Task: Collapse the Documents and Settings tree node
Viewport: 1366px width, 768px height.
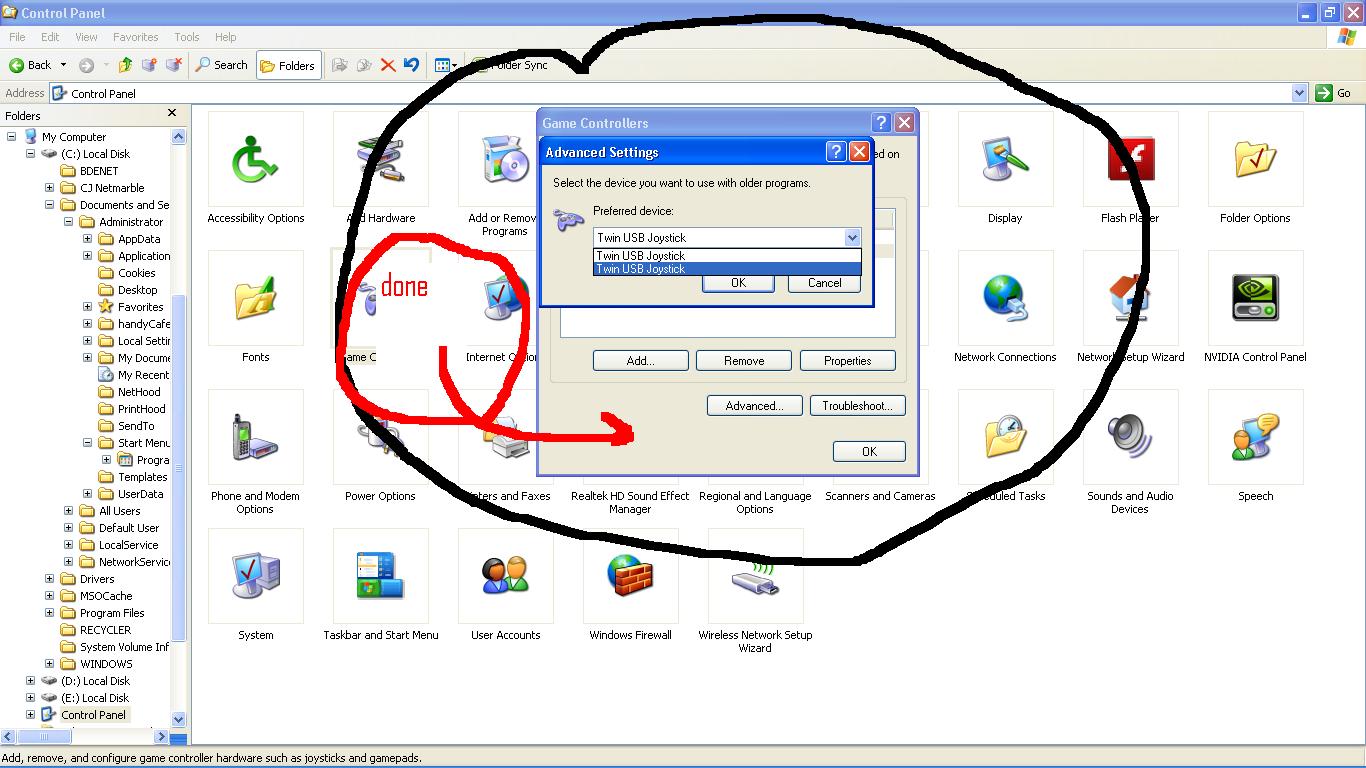Action: (x=50, y=205)
